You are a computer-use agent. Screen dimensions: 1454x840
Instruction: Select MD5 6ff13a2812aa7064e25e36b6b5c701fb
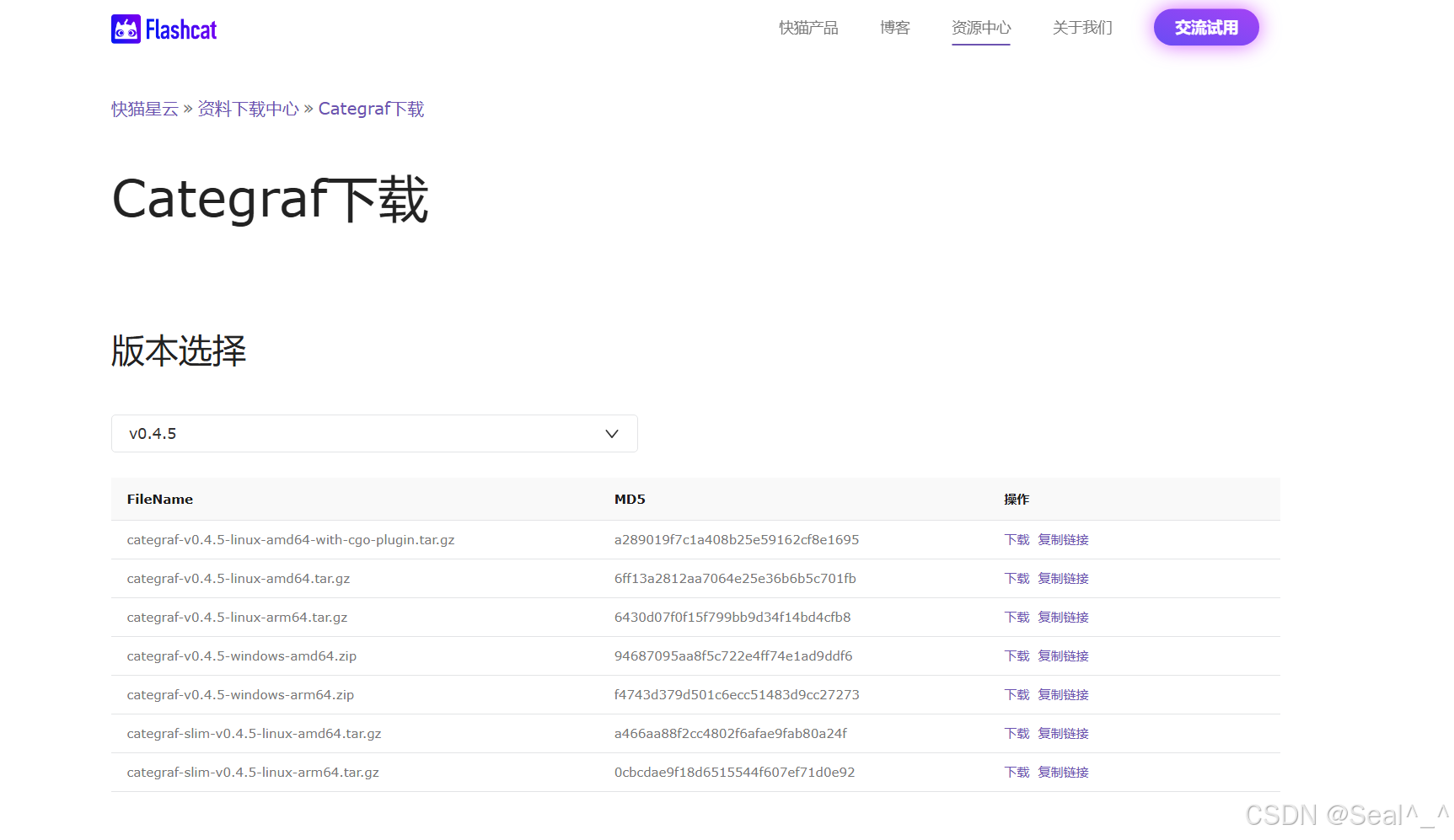735,578
